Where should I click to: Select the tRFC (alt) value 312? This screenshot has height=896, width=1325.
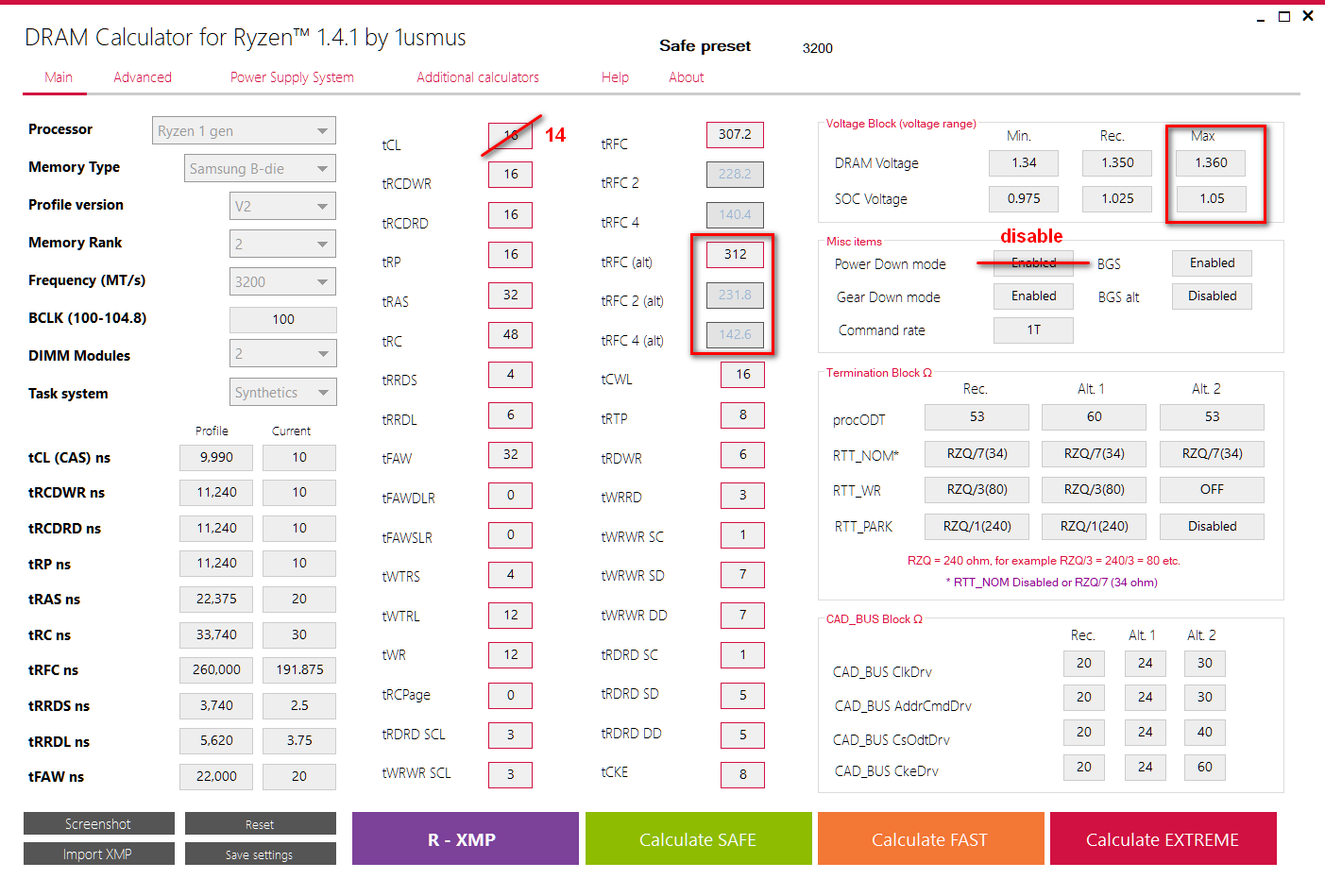point(735,255)
